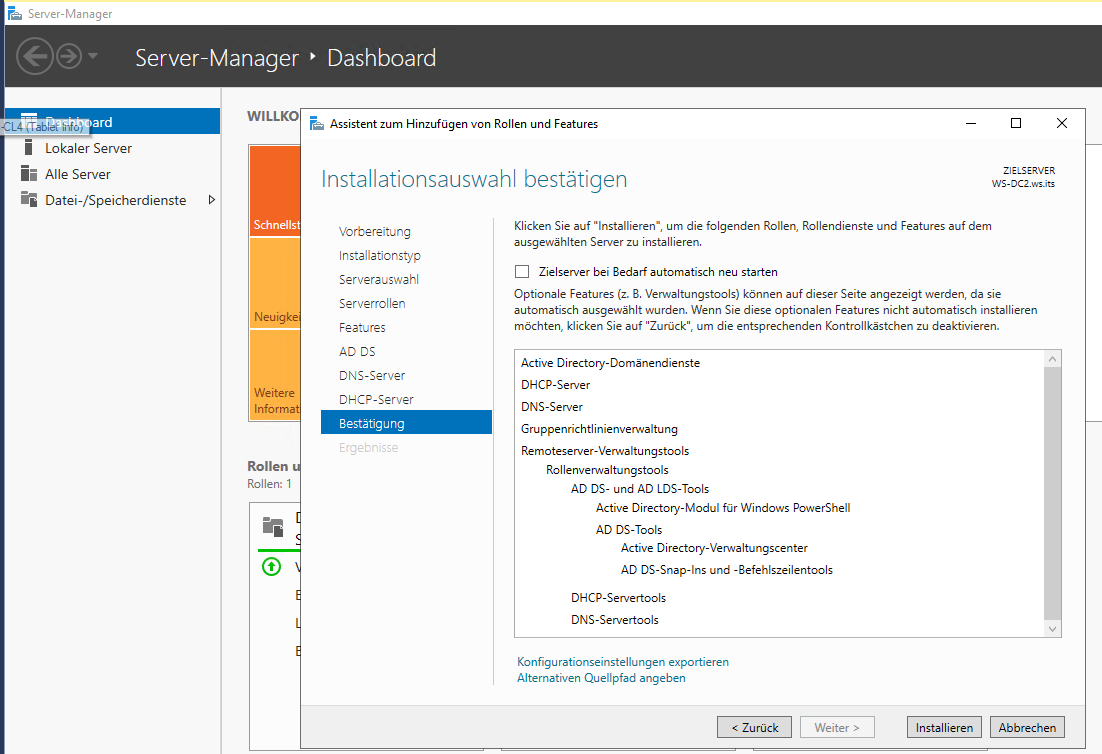Viewport: 1102px width, 754px height.
Task: Click the feature list scrollbar thumb
Action: pyautogui.click(x=1052, y=493)
